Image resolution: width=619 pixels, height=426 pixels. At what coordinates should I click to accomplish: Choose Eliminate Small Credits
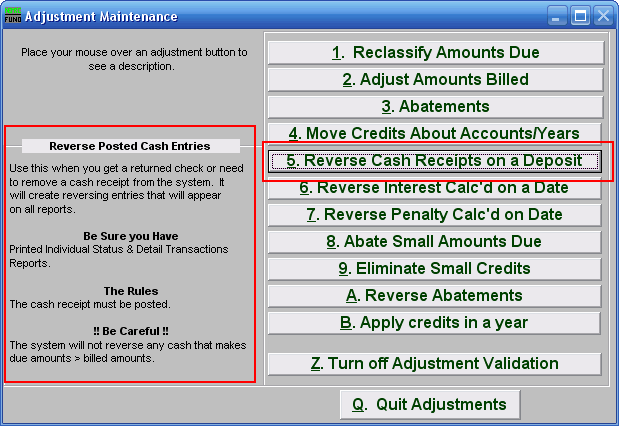coord(435,268)
